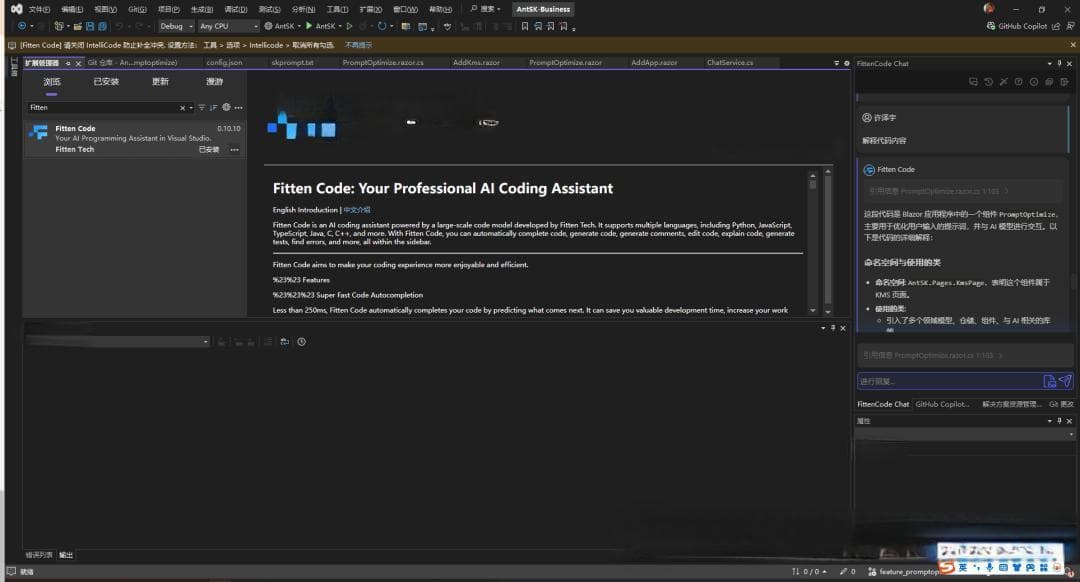Click the attach file icon in chat input
The image size is (1080, 582).
click(1050, 381)
